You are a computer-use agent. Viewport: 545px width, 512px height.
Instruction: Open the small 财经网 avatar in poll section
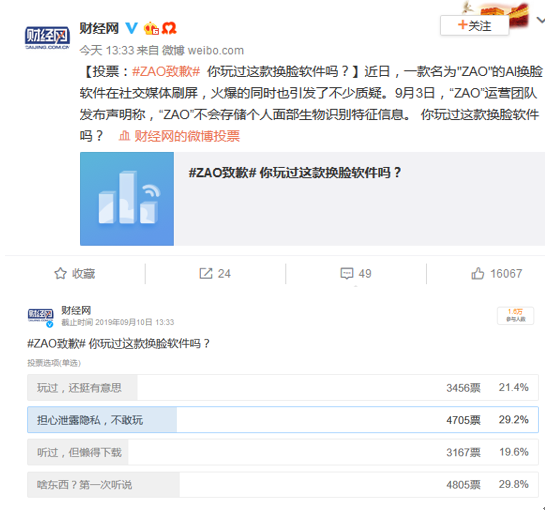[x=41, y=316]
